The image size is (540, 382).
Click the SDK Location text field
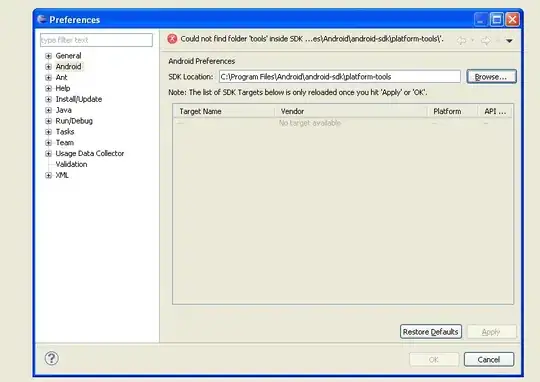coord(339,76)
